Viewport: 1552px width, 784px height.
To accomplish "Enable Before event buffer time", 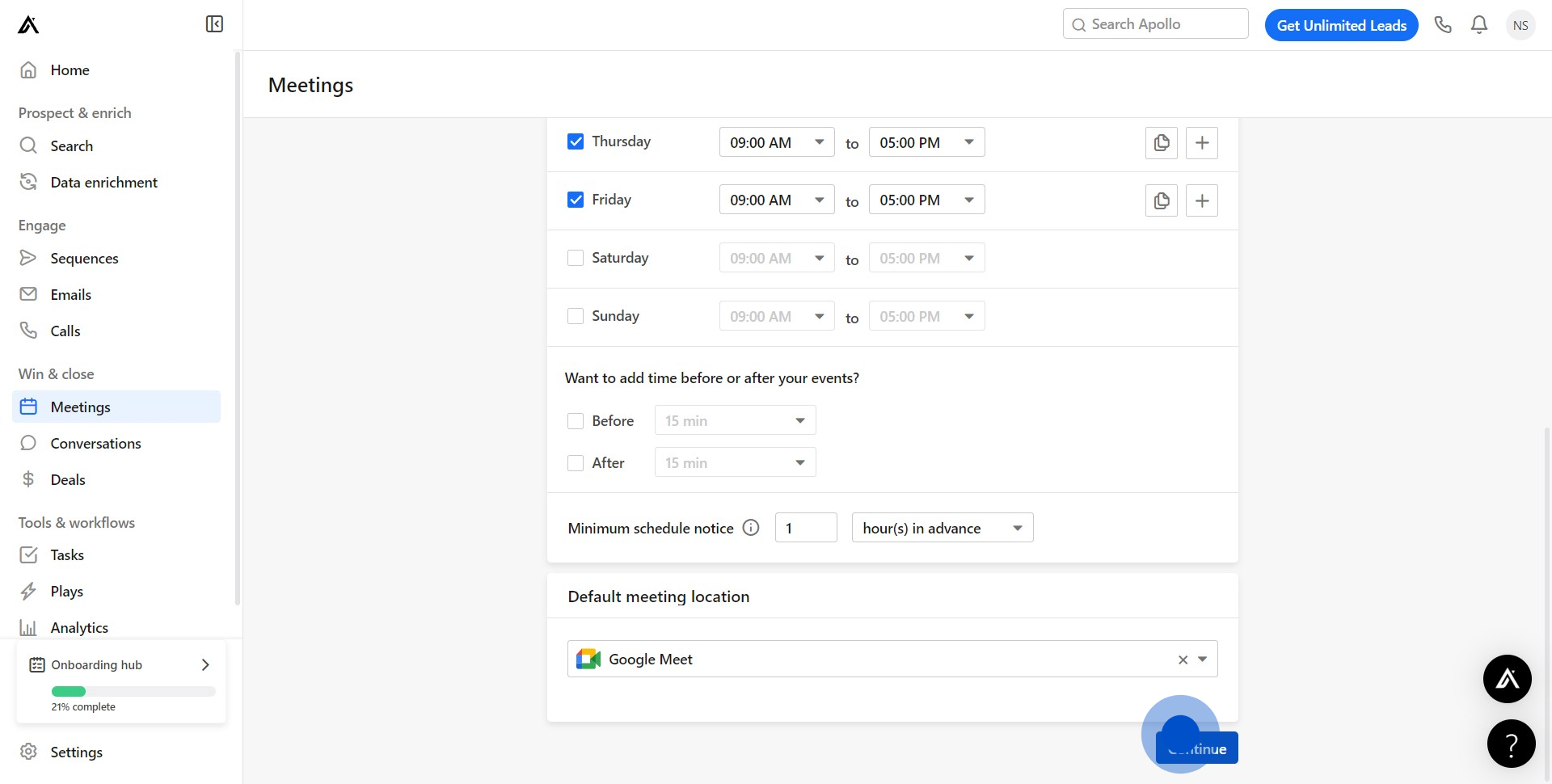I will click(576, 421).
